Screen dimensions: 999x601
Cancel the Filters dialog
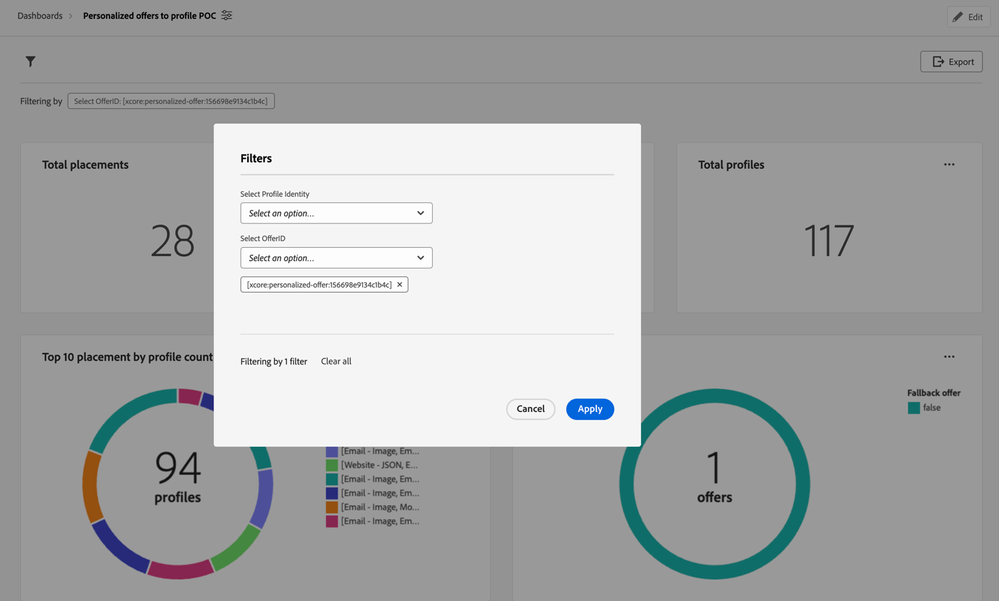530,409
